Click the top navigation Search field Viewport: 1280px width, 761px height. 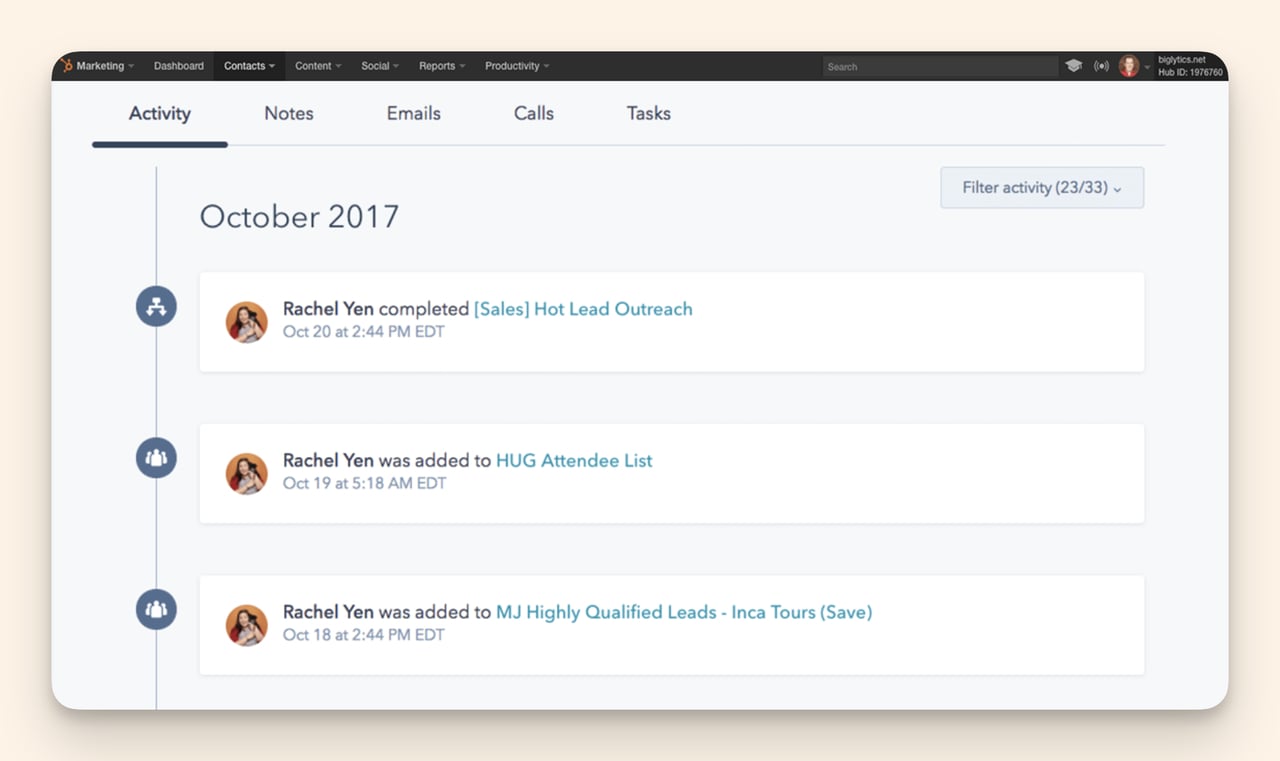(940, 67)
